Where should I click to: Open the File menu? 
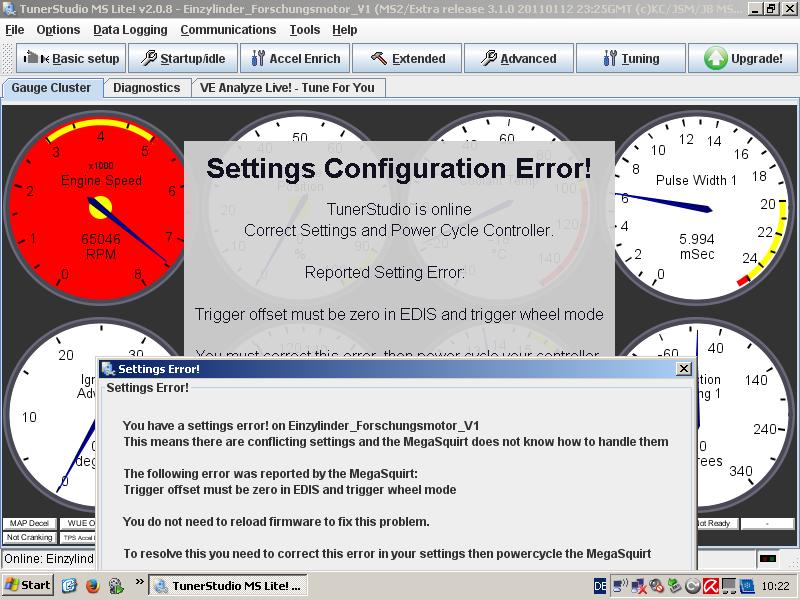coord(15,30)
